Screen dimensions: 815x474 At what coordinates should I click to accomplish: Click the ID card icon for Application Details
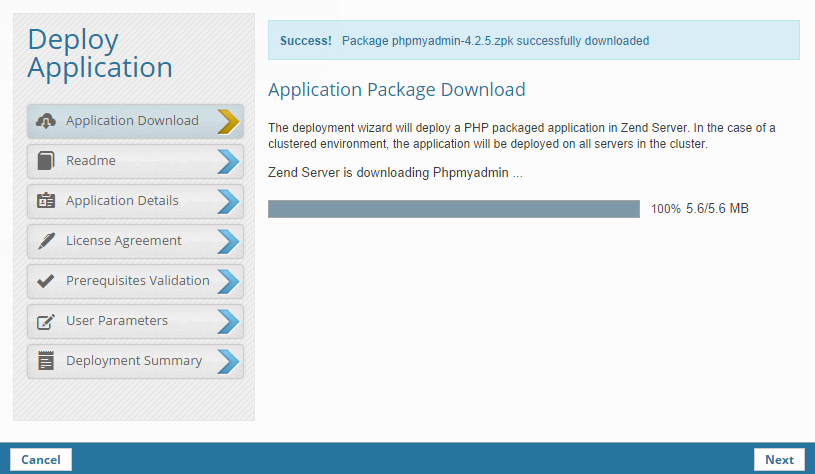45,201
